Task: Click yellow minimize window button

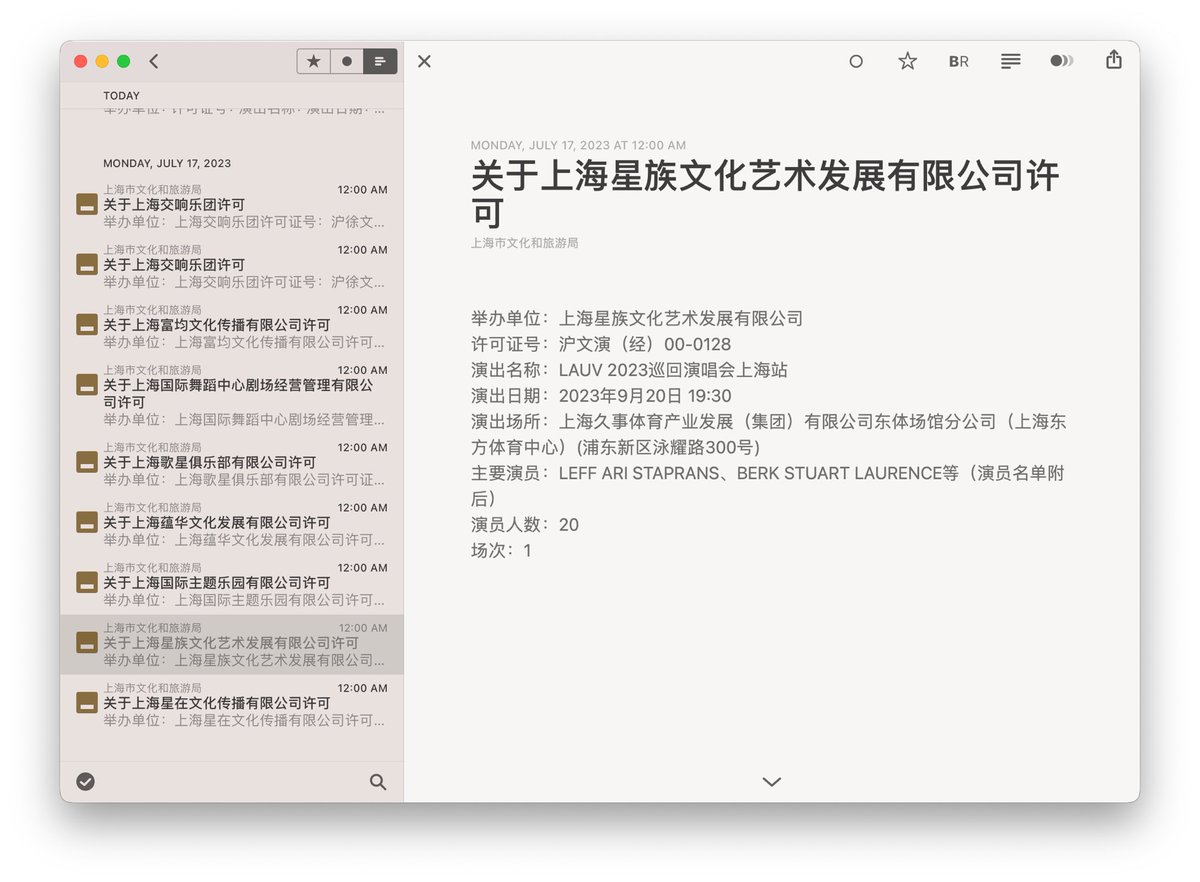Action: 102,61
